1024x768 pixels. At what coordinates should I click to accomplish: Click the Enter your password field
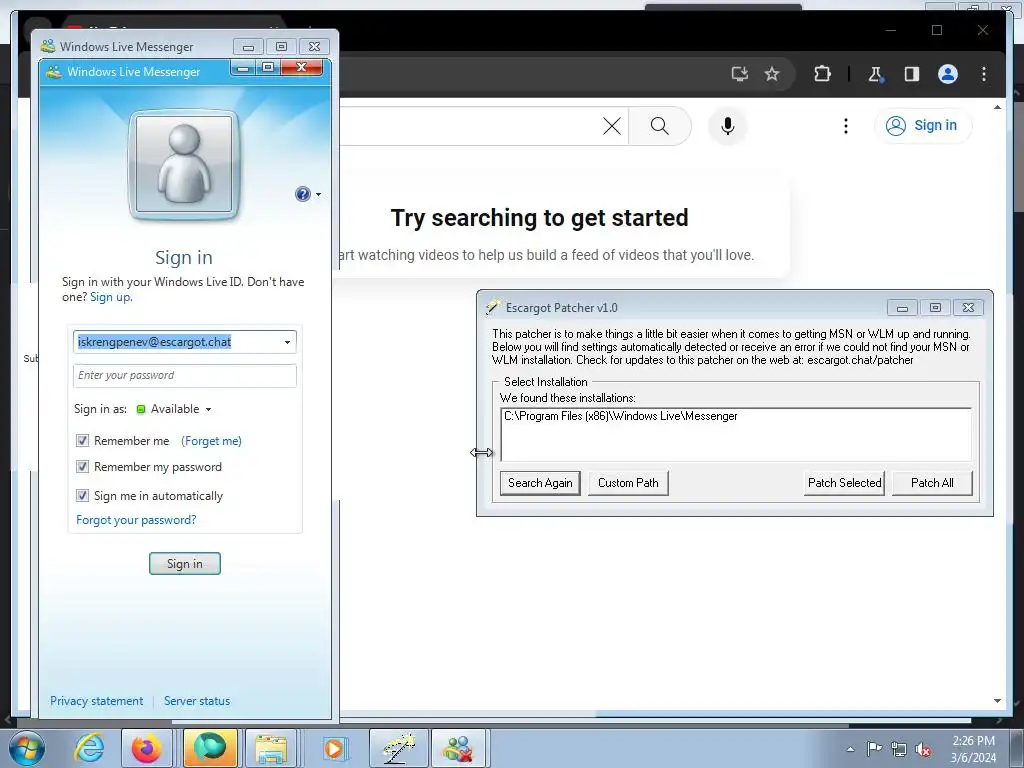point(185,376)
